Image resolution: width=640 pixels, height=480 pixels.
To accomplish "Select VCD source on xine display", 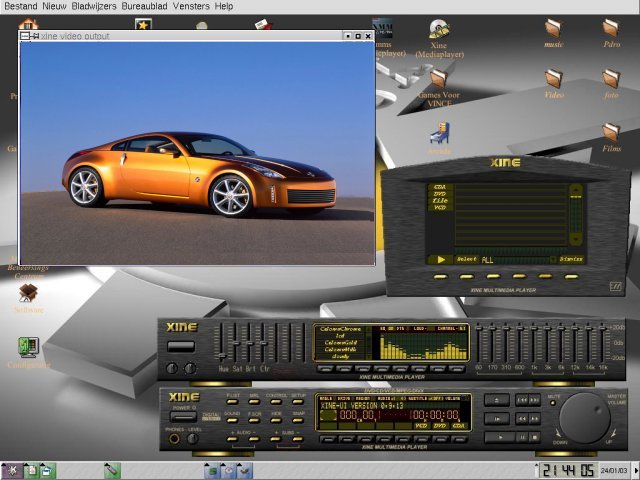I will tap(421, 426).
